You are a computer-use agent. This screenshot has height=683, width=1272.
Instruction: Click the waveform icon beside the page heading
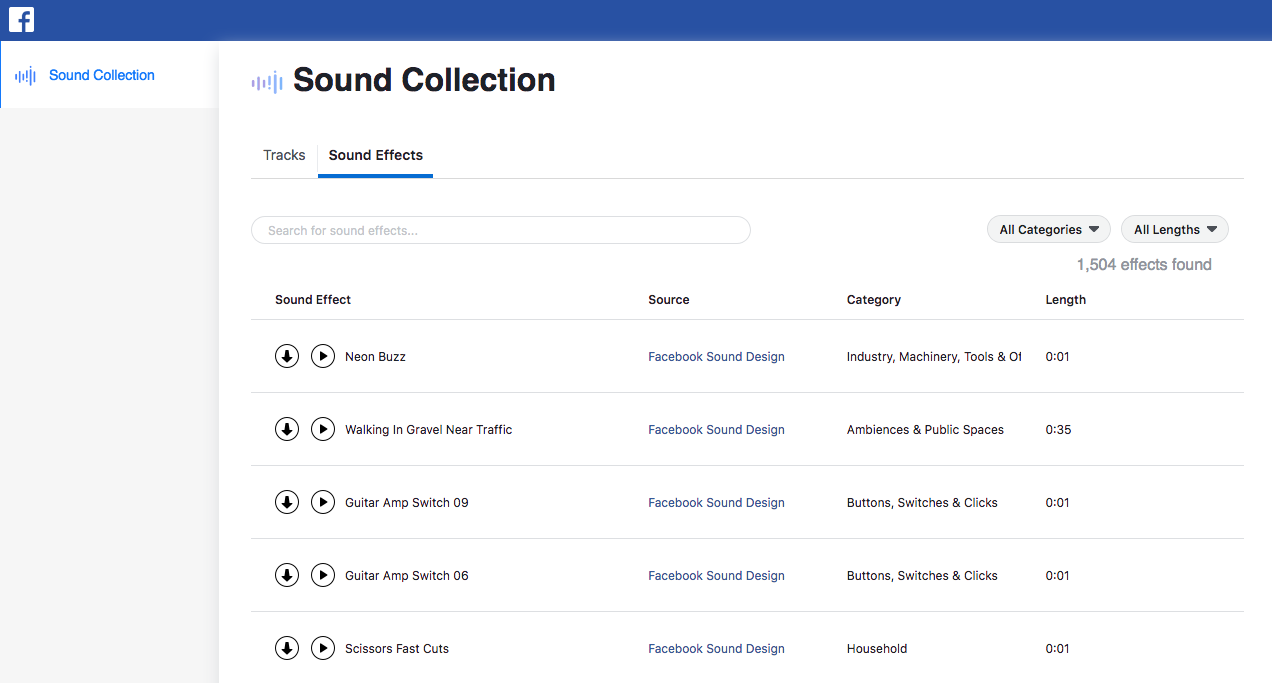pyautogui.click(x=267, y=83)
